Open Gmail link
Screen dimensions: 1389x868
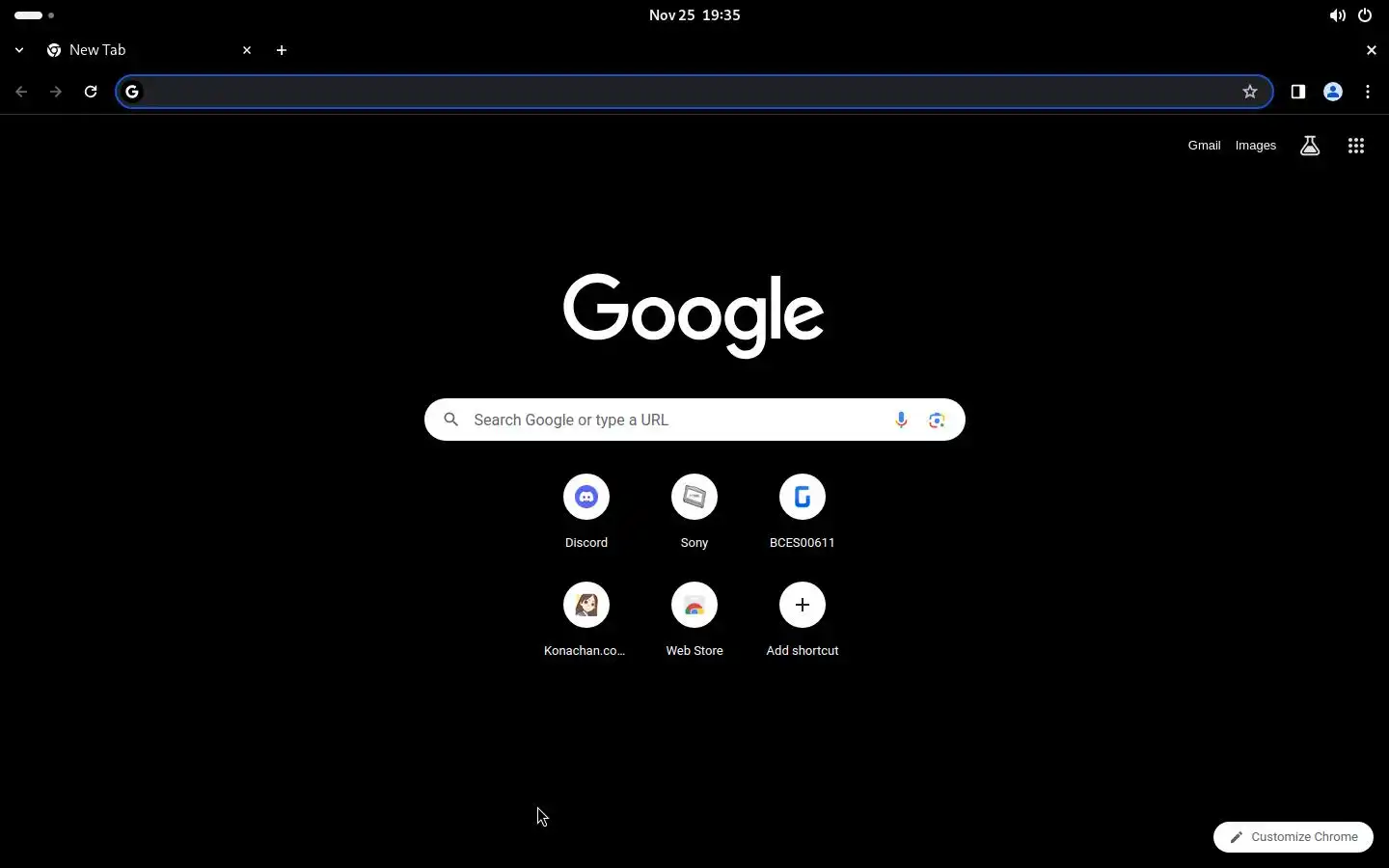coord(1204,146)
